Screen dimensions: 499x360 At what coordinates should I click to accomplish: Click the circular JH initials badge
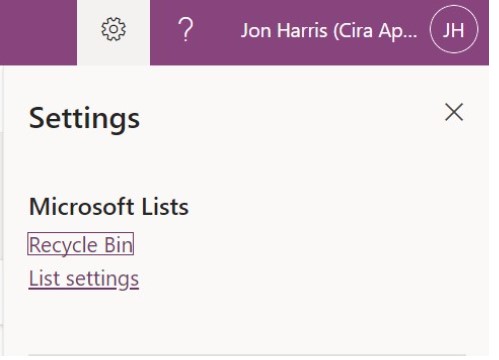[x=454, y=29]
